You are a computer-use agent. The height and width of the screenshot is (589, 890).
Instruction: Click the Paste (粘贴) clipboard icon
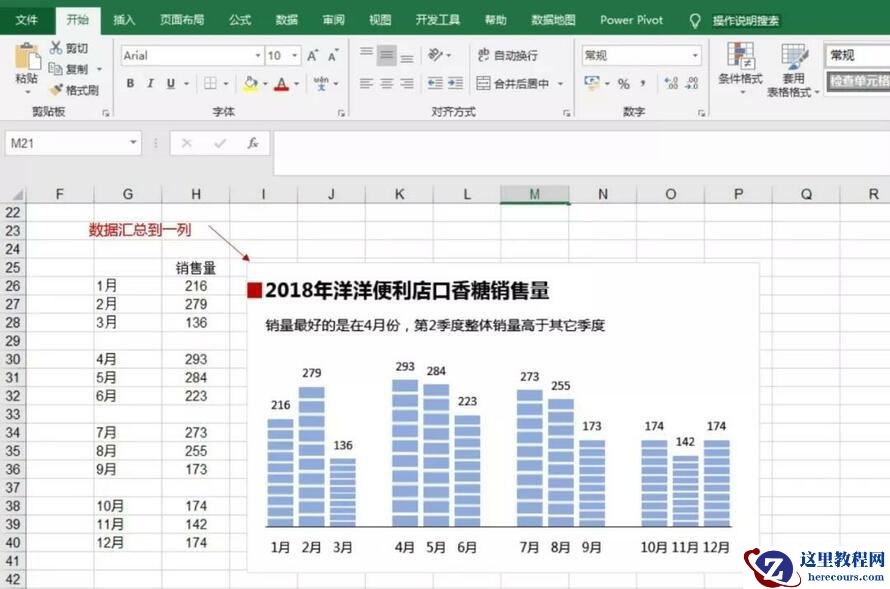pos(27,58)
